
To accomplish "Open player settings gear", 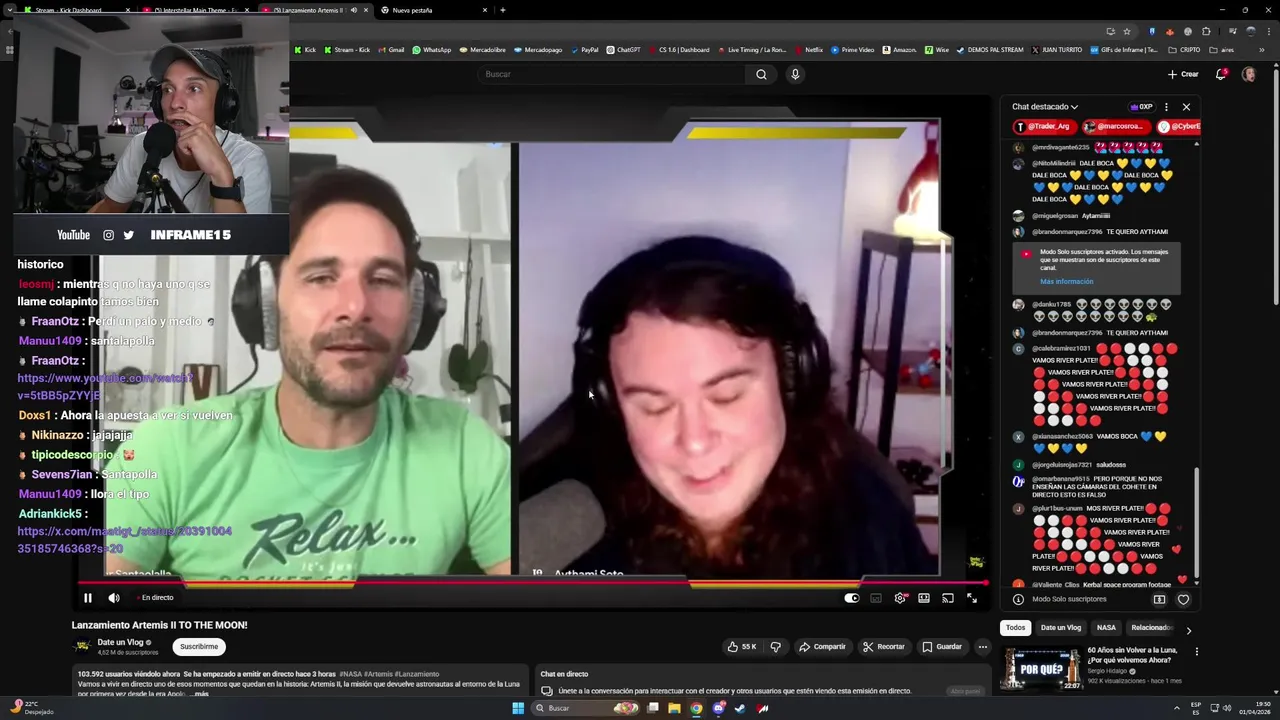I will click(900, 598).
